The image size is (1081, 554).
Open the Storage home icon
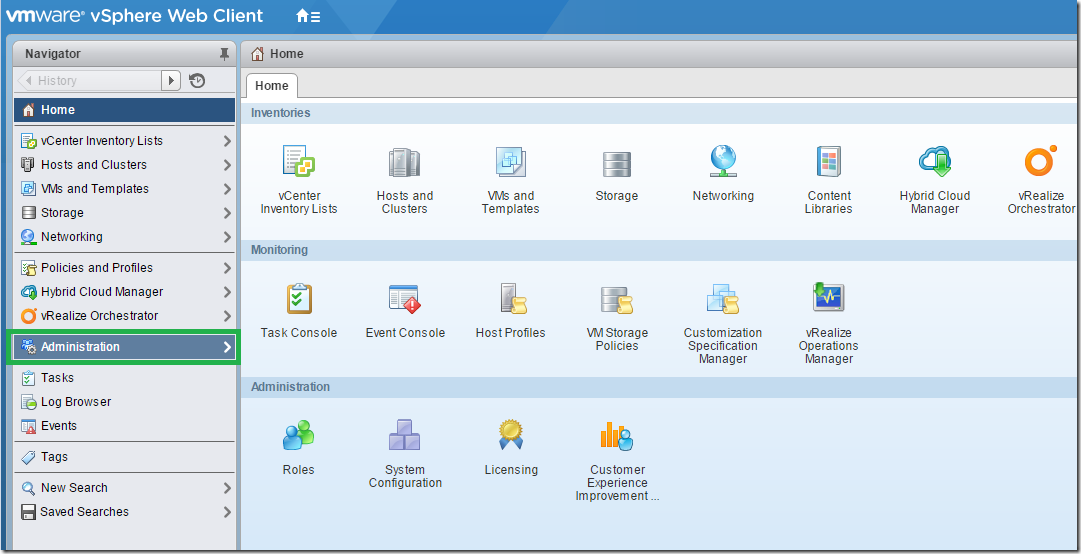tap(616, 164)
